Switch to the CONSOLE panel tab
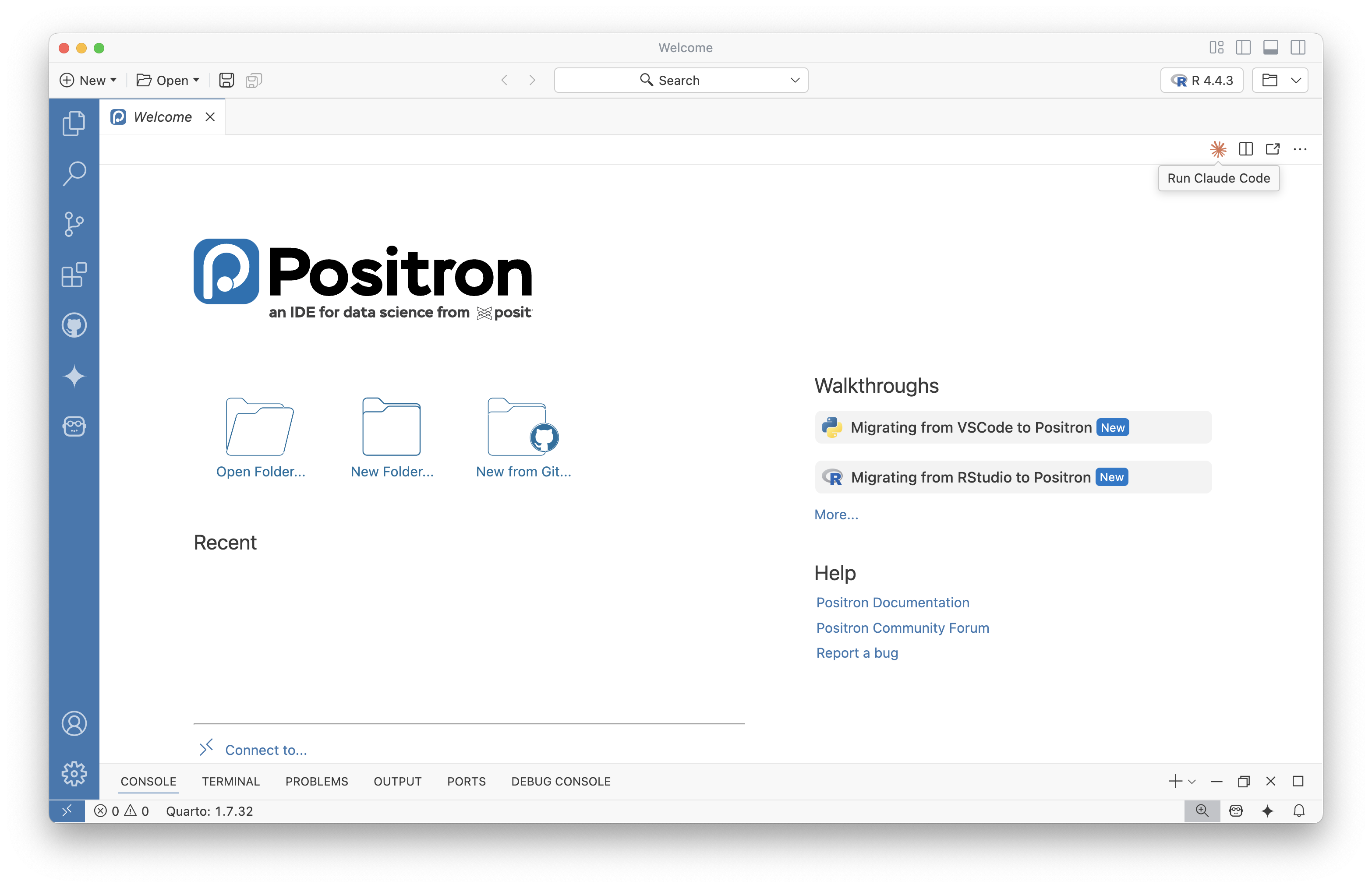Screen dimensions: 1372x888 148,782
